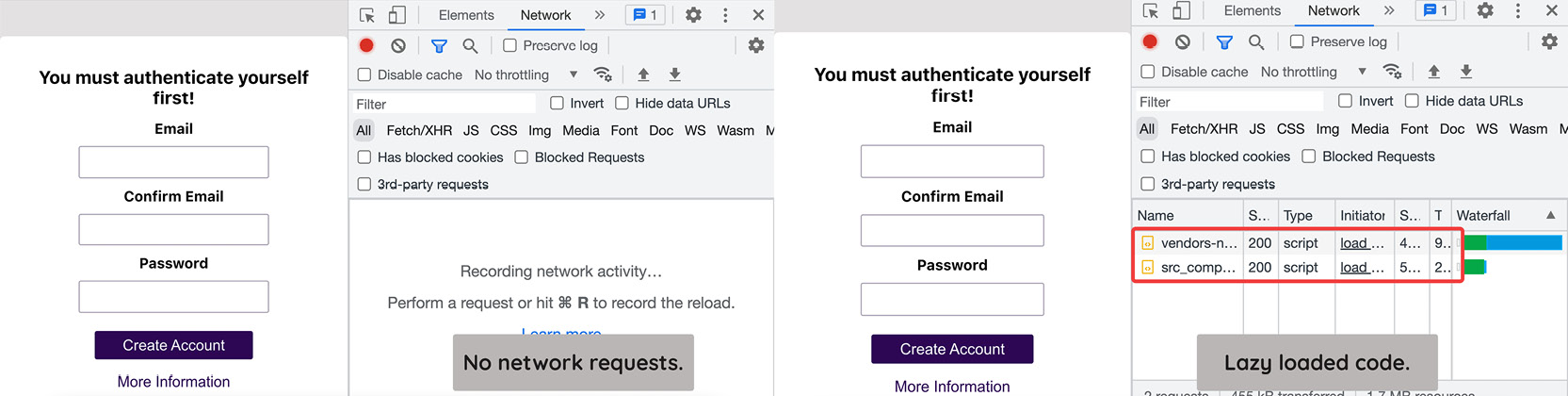The width and height of the screenshot is (1568, 396).
Task: Select the inspect element cursor icon in right DevTools
Action: 1151,11
